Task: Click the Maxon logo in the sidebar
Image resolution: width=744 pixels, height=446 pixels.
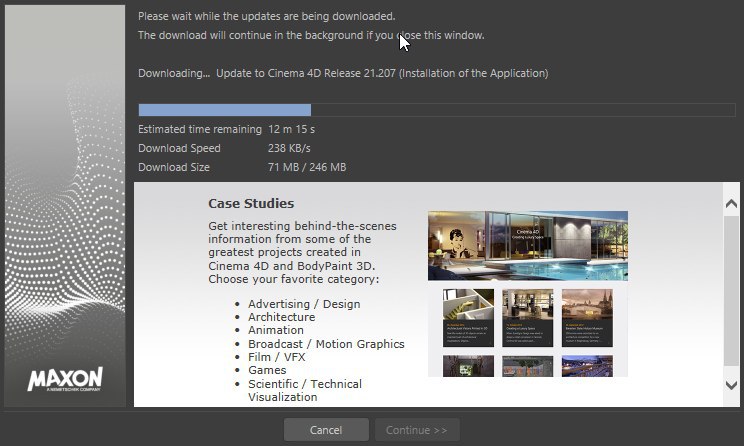Action: tap(65, 379)
